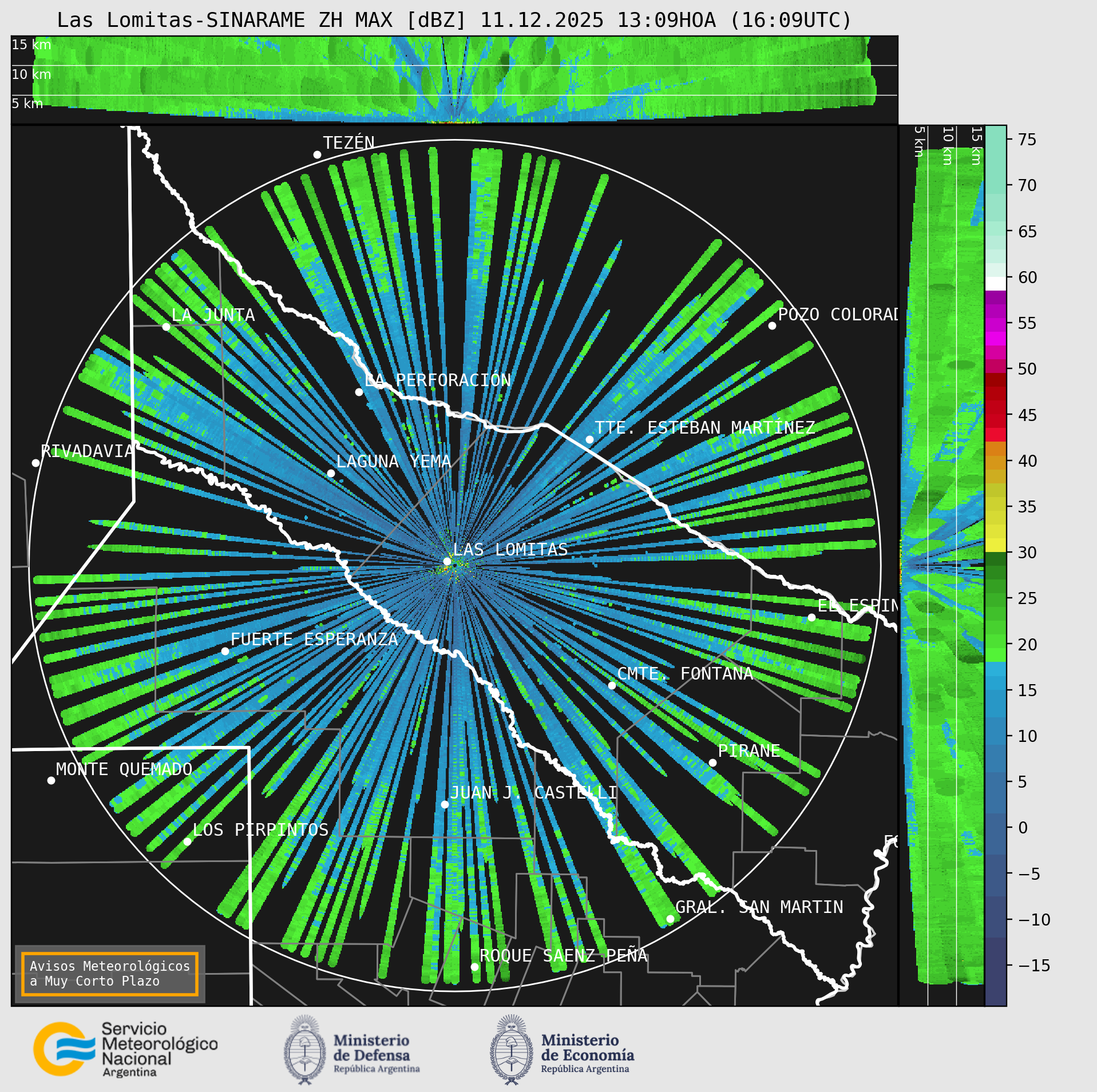Click the POZO COLORADO city label
This screenshot has height=1092, width=1097.
pyautogui.click(x=838, y=314)
